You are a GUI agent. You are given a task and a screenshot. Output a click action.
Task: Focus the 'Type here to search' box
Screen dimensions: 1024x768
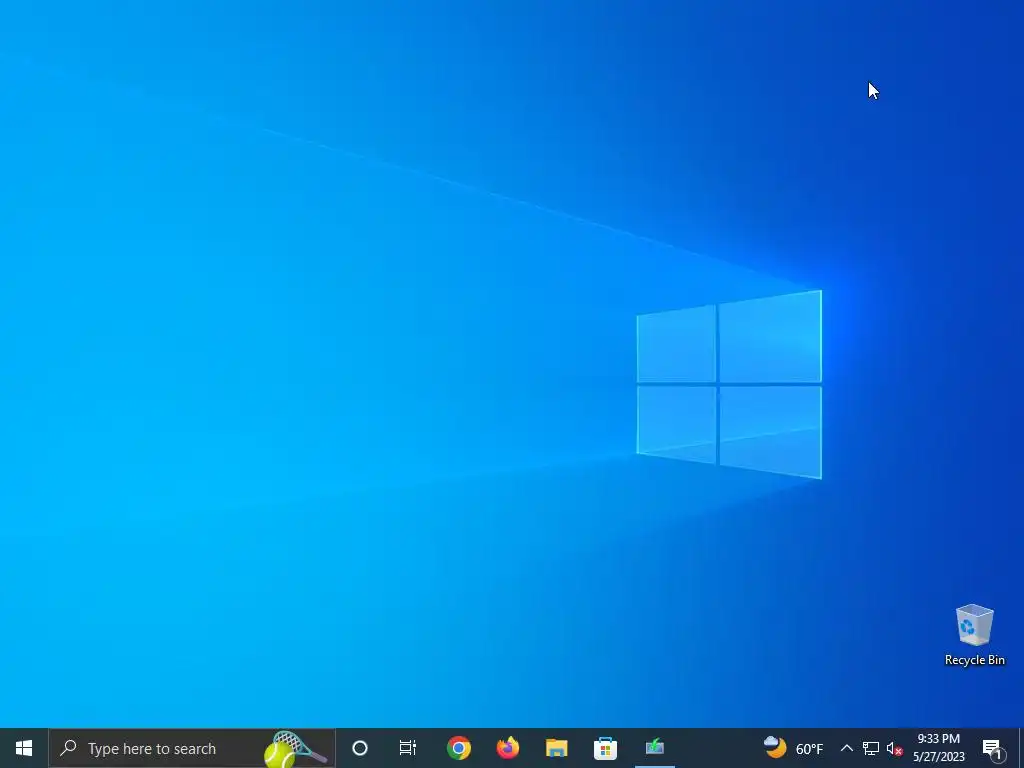(192, 748)
